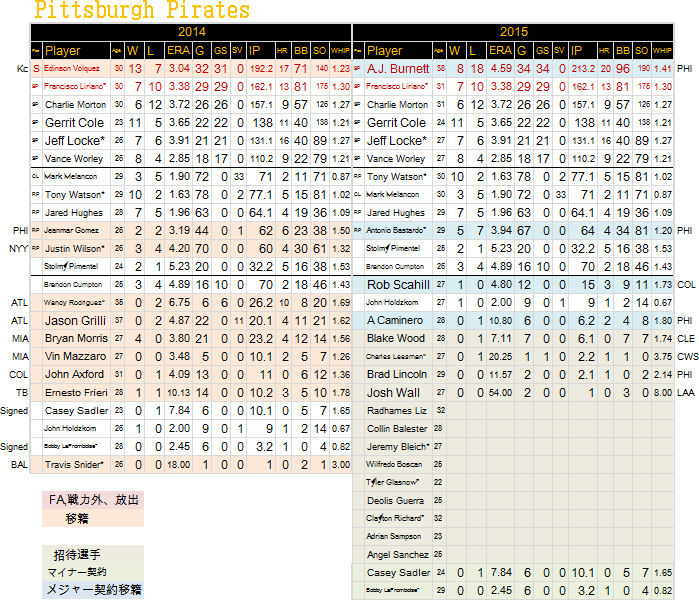Click the FA戦力外、放出 legend swatch
This screenshot has width=699, height=600.
tap(93, 500)
